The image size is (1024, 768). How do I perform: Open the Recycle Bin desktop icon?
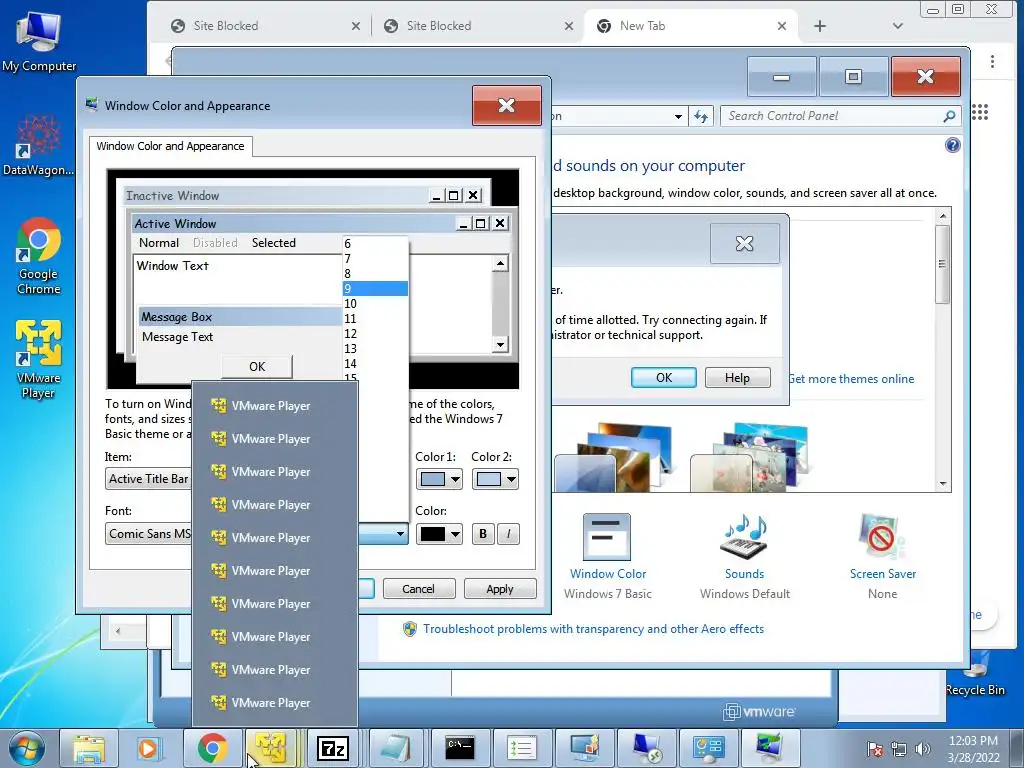click(975, 676)
